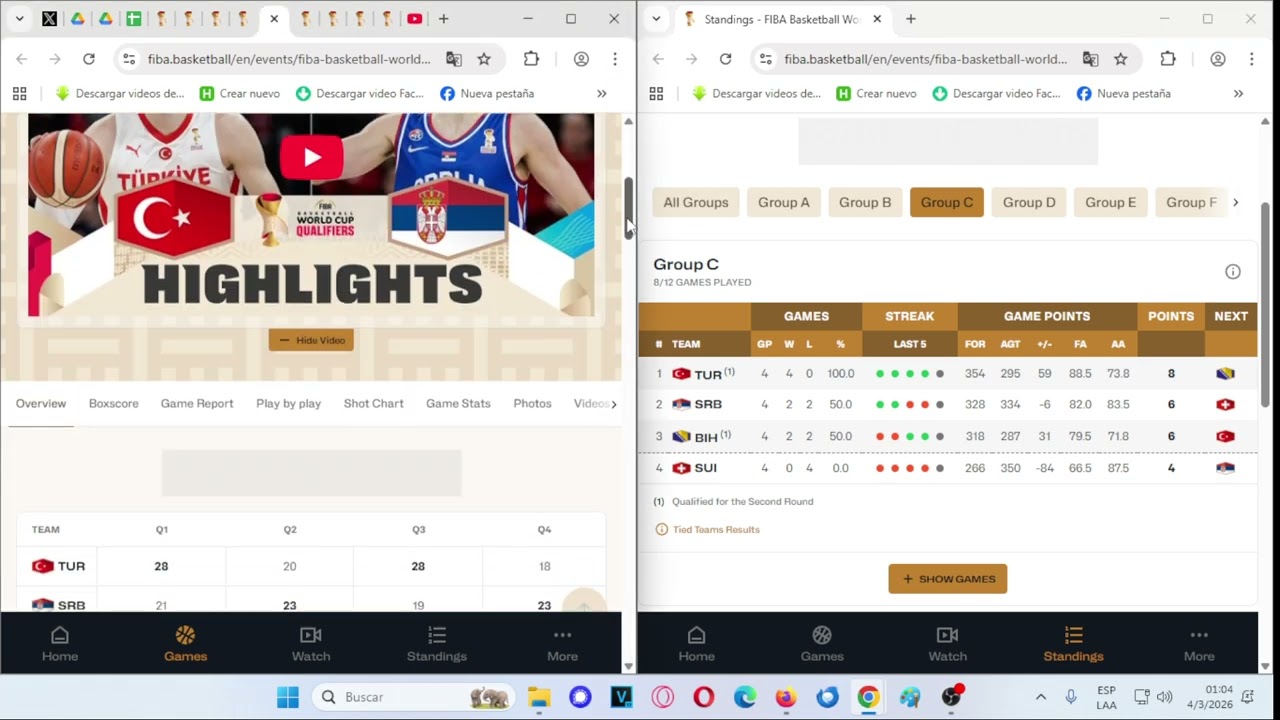The height and width of the screenshot is (720, 1280).
Task: Expand the SHOW GAMES button
Action: [x=948, y=579]
